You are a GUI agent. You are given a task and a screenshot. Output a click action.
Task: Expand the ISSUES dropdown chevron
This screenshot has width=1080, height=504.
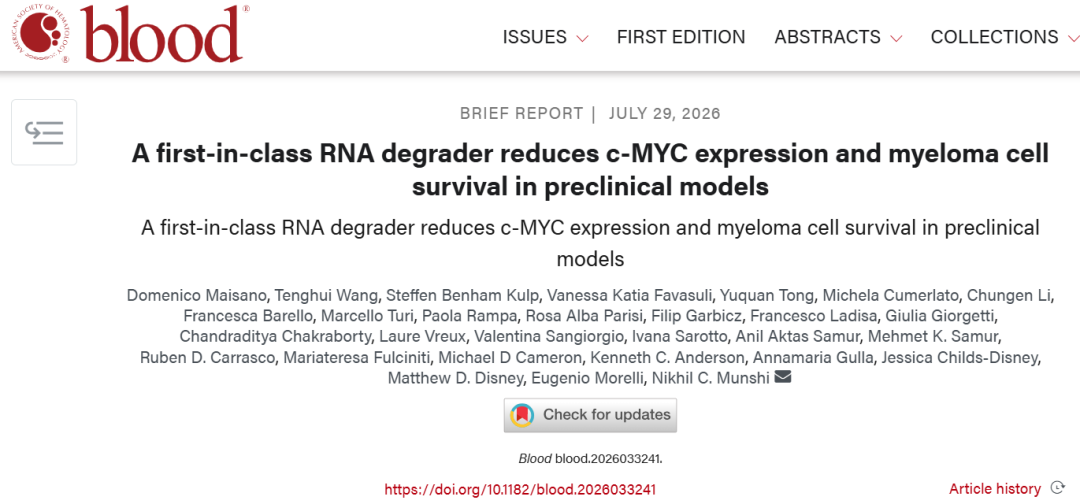click(x=582, y=38)
